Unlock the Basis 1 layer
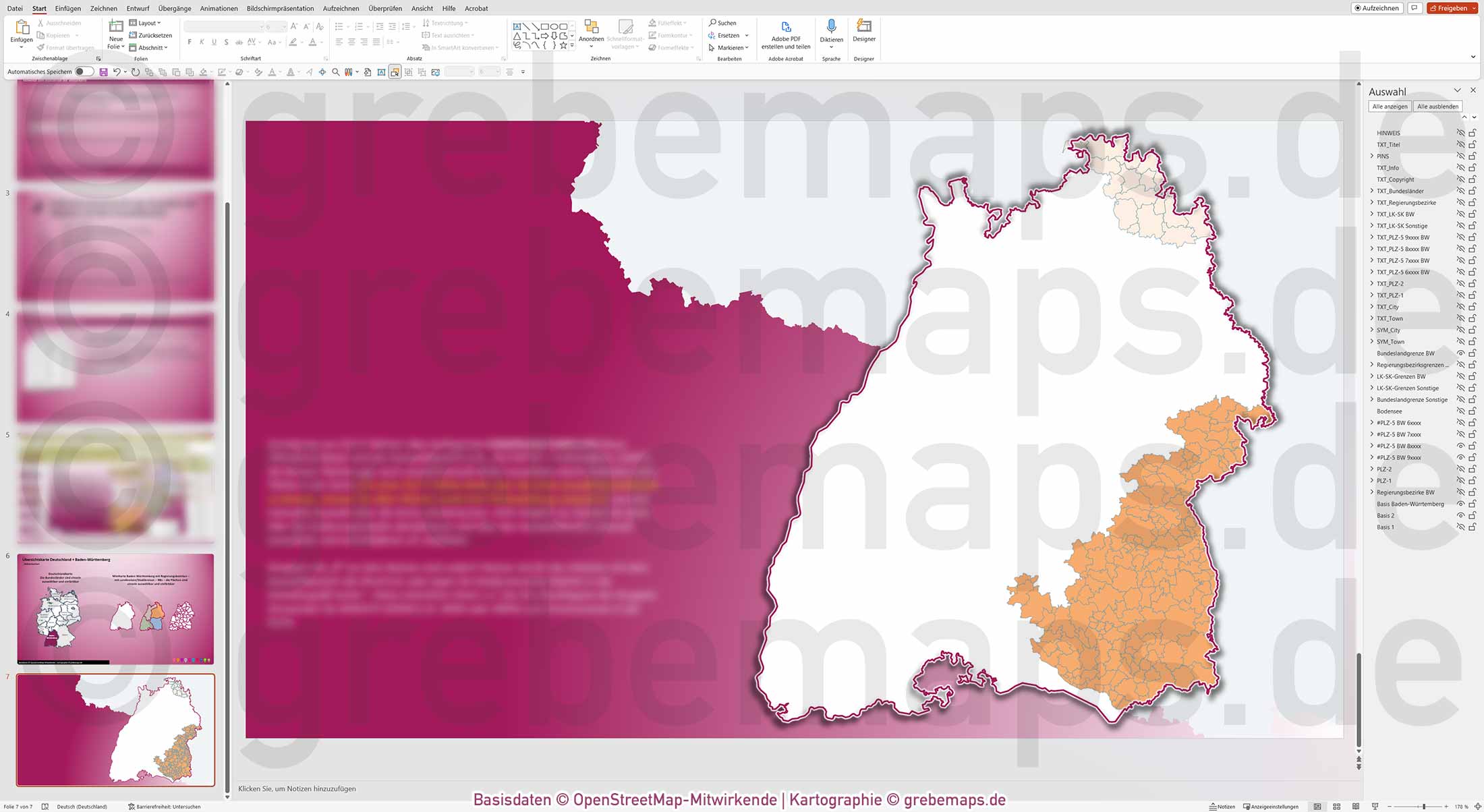Image resolution: width=1484 pixels, height=812 pixels. (x=1472, y=527)
